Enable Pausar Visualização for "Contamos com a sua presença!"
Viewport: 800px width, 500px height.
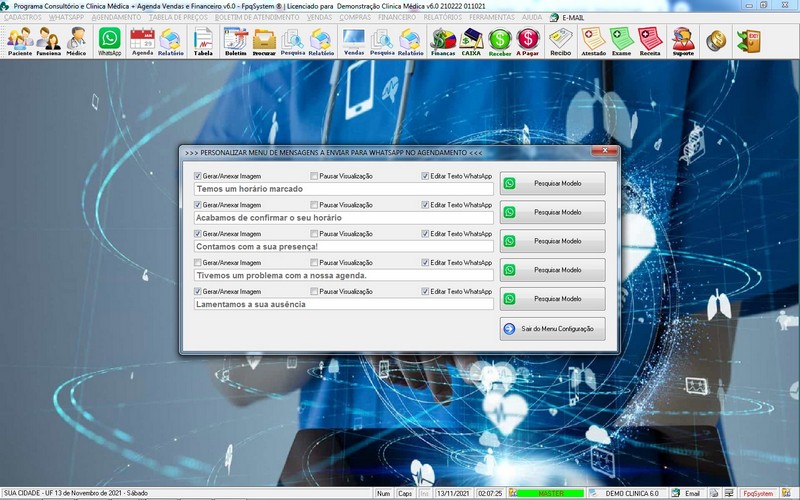(x=314, y=234)
